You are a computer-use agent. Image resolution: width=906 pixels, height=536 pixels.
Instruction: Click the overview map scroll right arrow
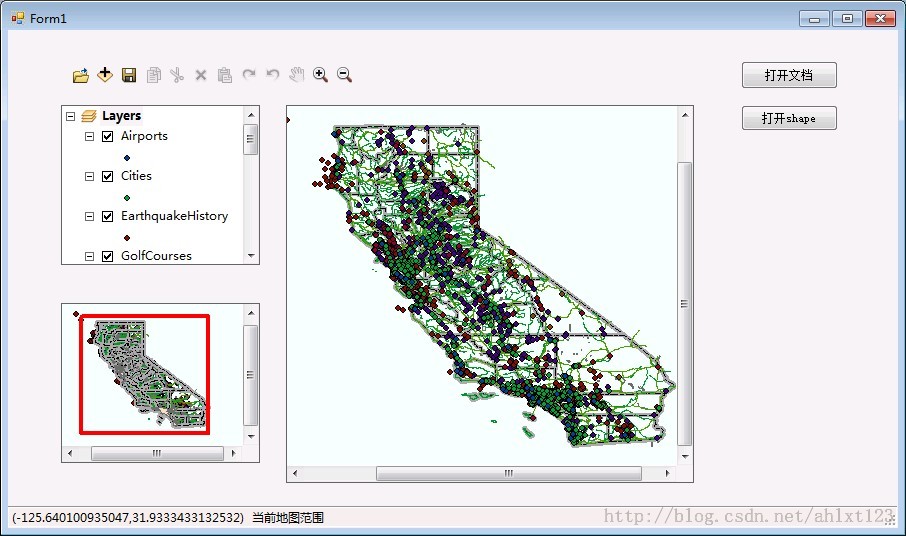(233, 453)
